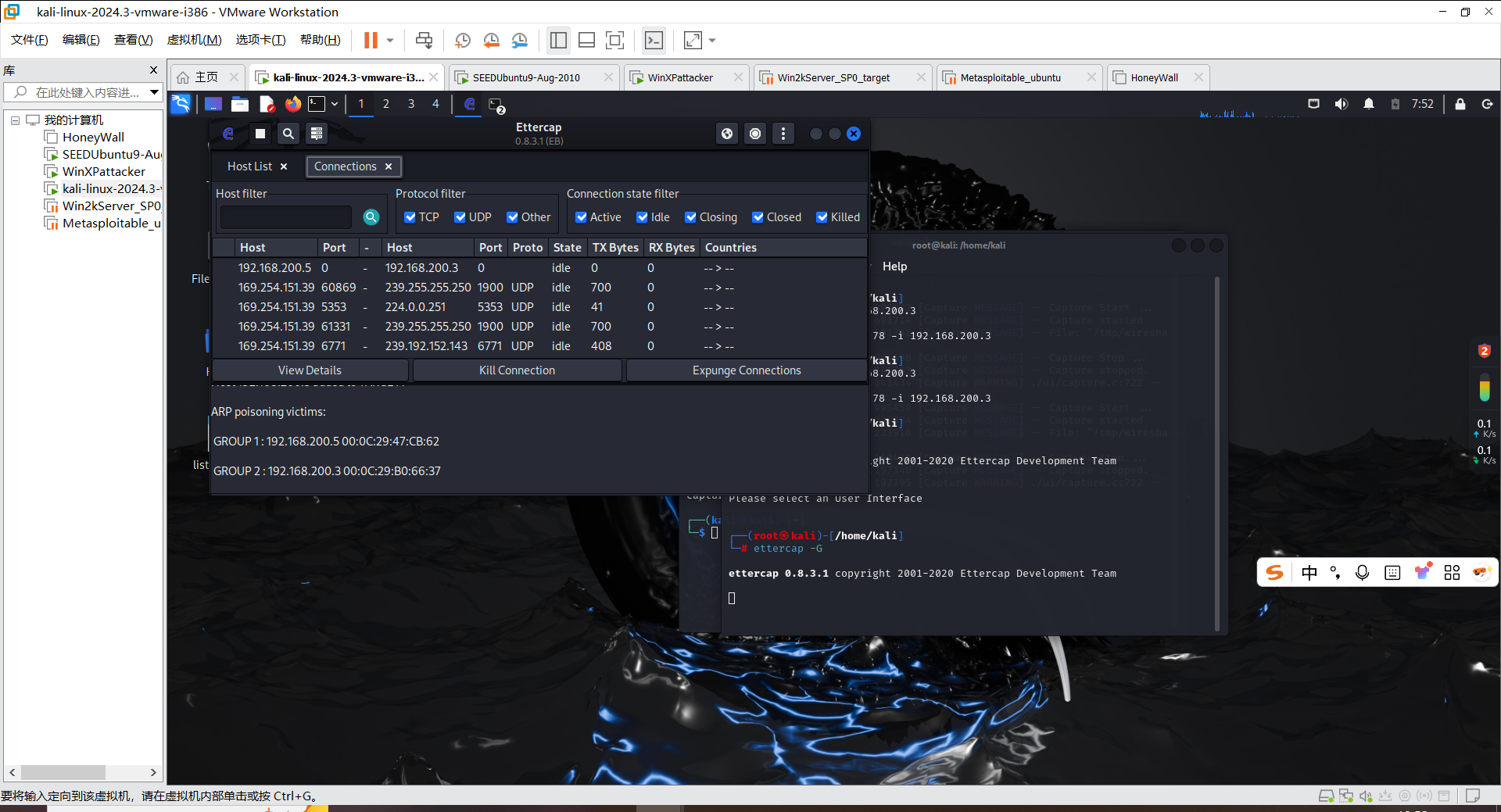Click the grouped terminal windows taskbar icon
This screenshot has width=1501, height=812.
[496, 105]
